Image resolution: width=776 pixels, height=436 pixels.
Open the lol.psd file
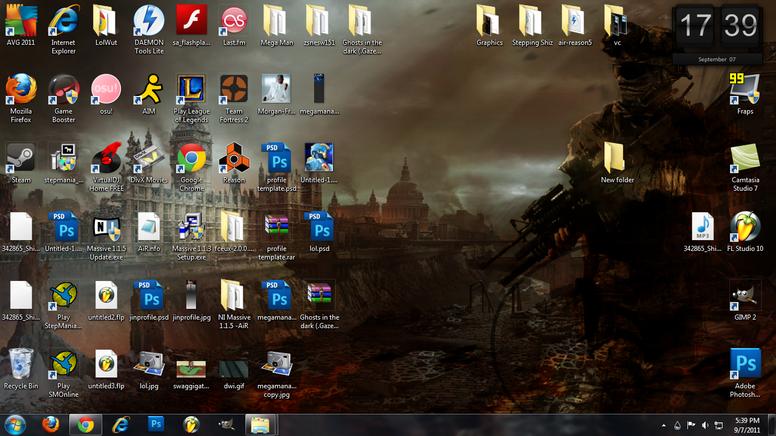[319, 231]
